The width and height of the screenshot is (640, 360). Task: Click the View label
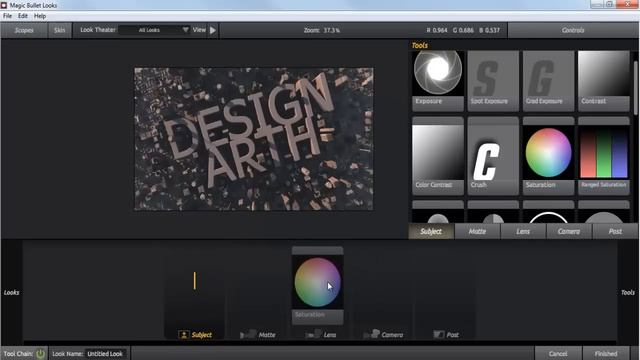click(x=199, y=30)
